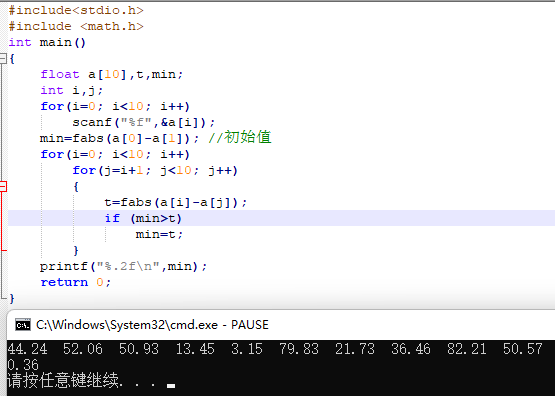Click the green comment '//初始值'
555x396 pixels.
pyautogui.click(x=240, y=137)
